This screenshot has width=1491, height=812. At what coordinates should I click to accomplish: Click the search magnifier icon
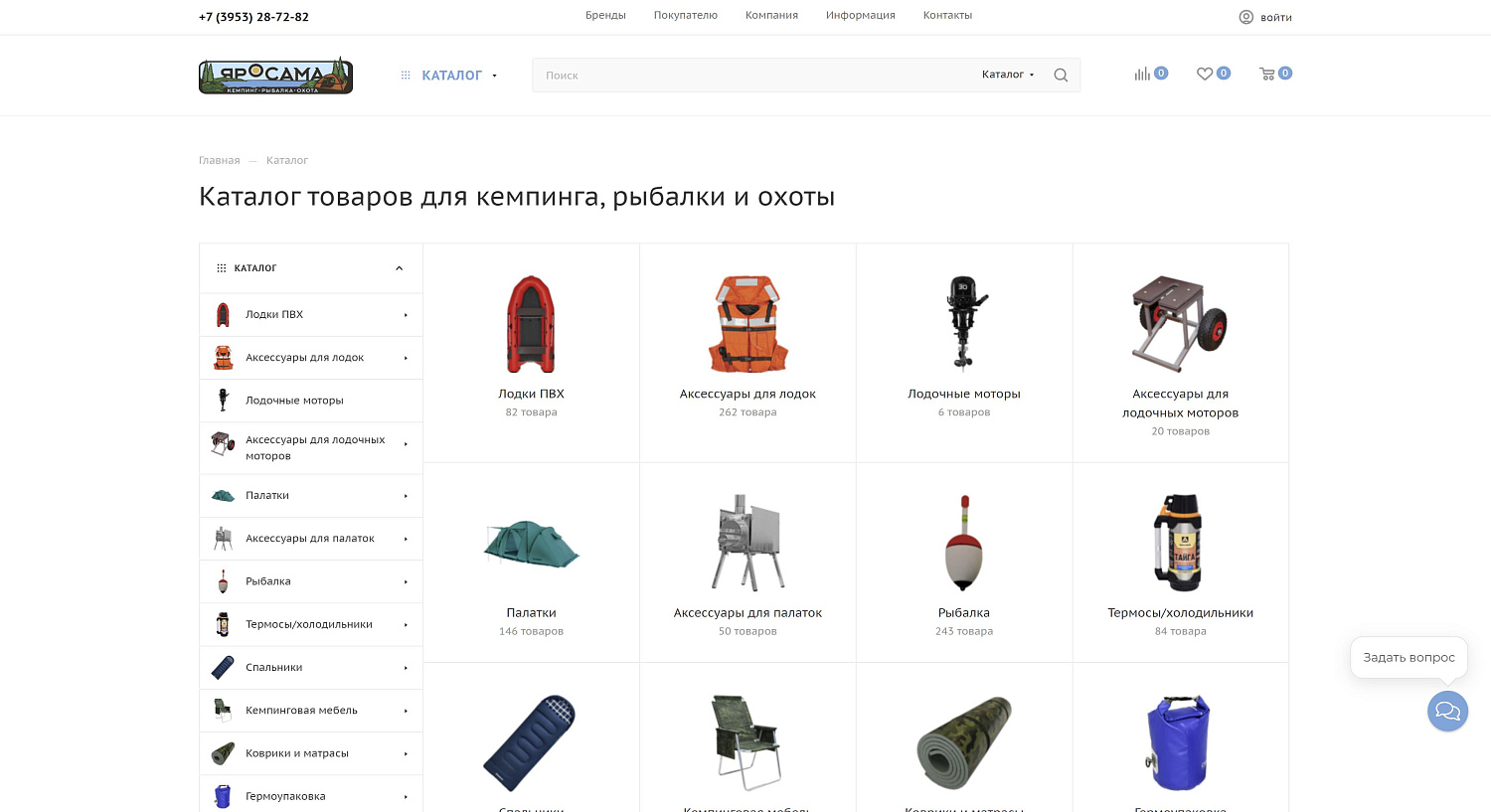tap(1061, 75)
